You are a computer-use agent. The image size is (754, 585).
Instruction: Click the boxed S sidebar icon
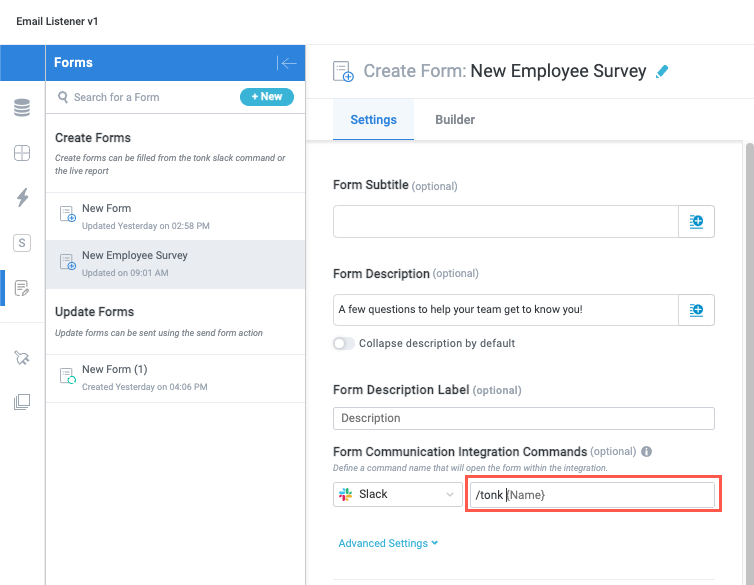(22, 242)
